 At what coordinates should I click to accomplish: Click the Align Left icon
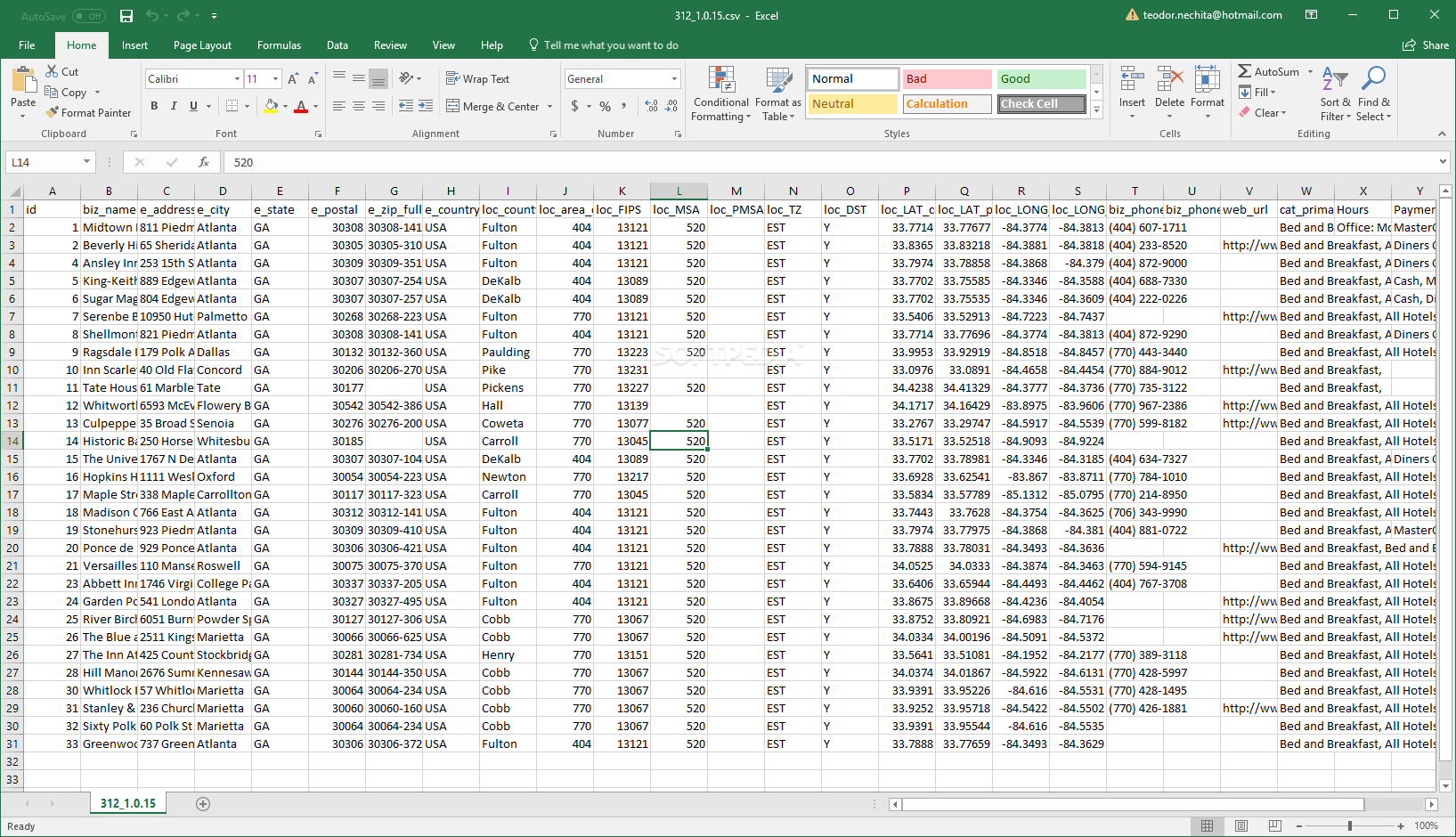click(x=339, y=106)
